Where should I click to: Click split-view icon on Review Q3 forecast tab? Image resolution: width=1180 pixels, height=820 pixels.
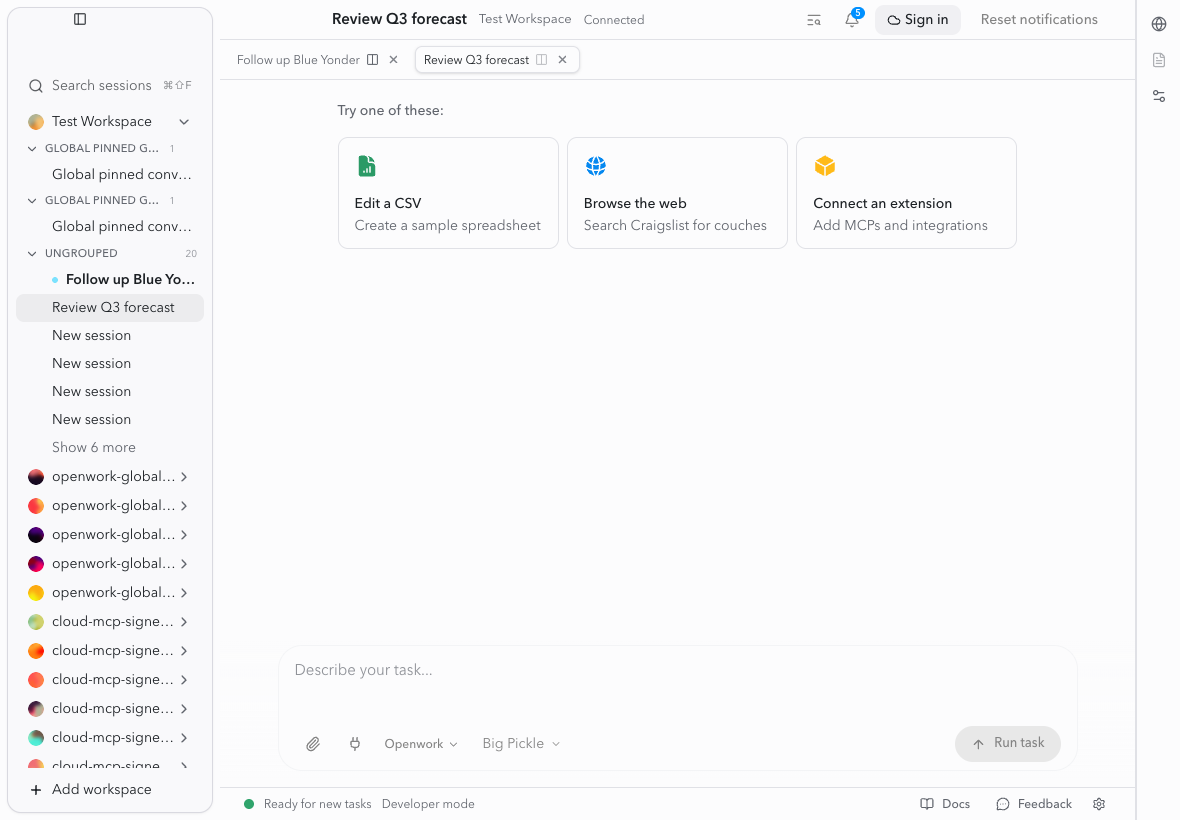[x=541, y=59]
